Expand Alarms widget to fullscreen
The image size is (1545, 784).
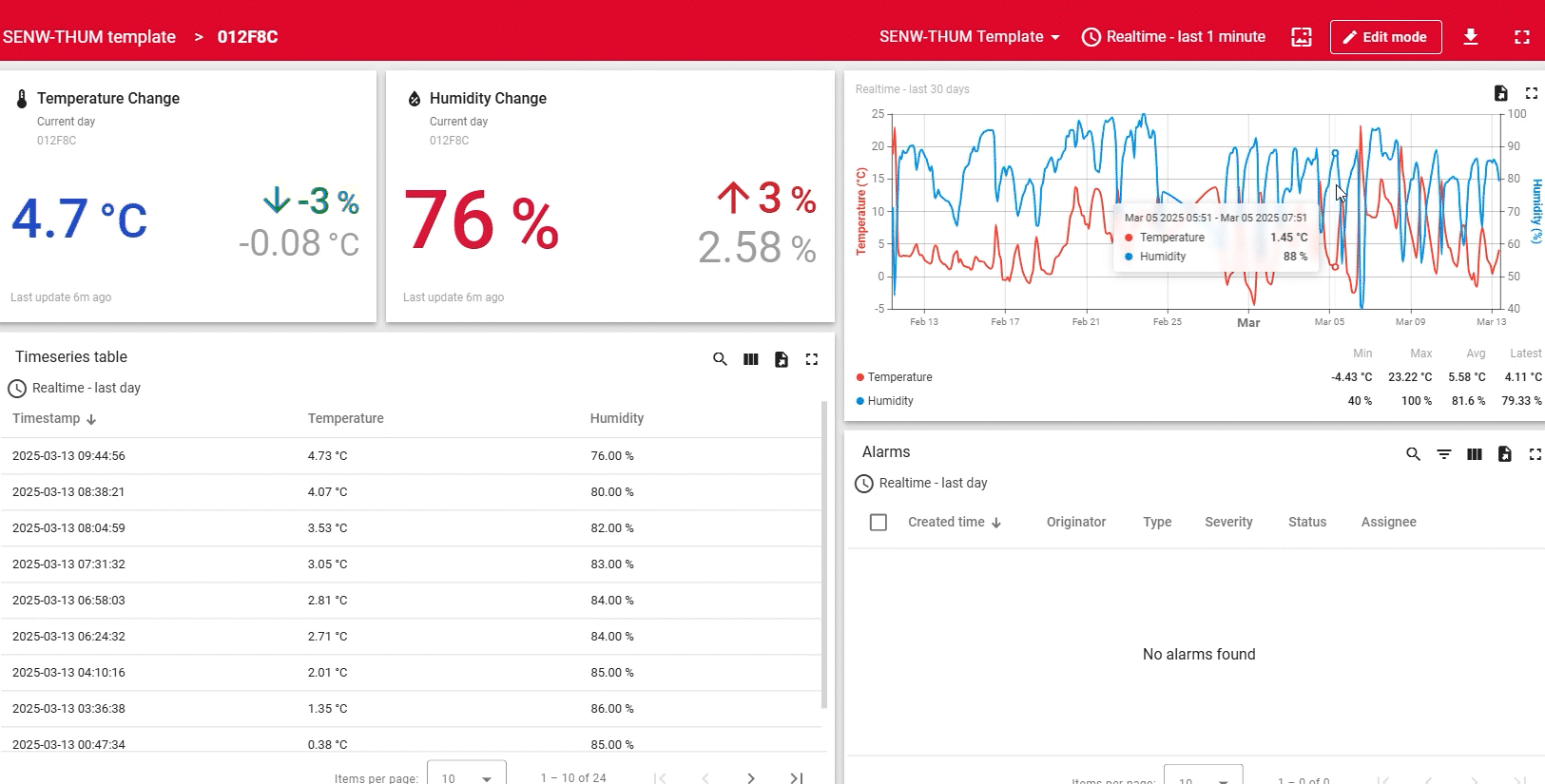[1535, 454]
